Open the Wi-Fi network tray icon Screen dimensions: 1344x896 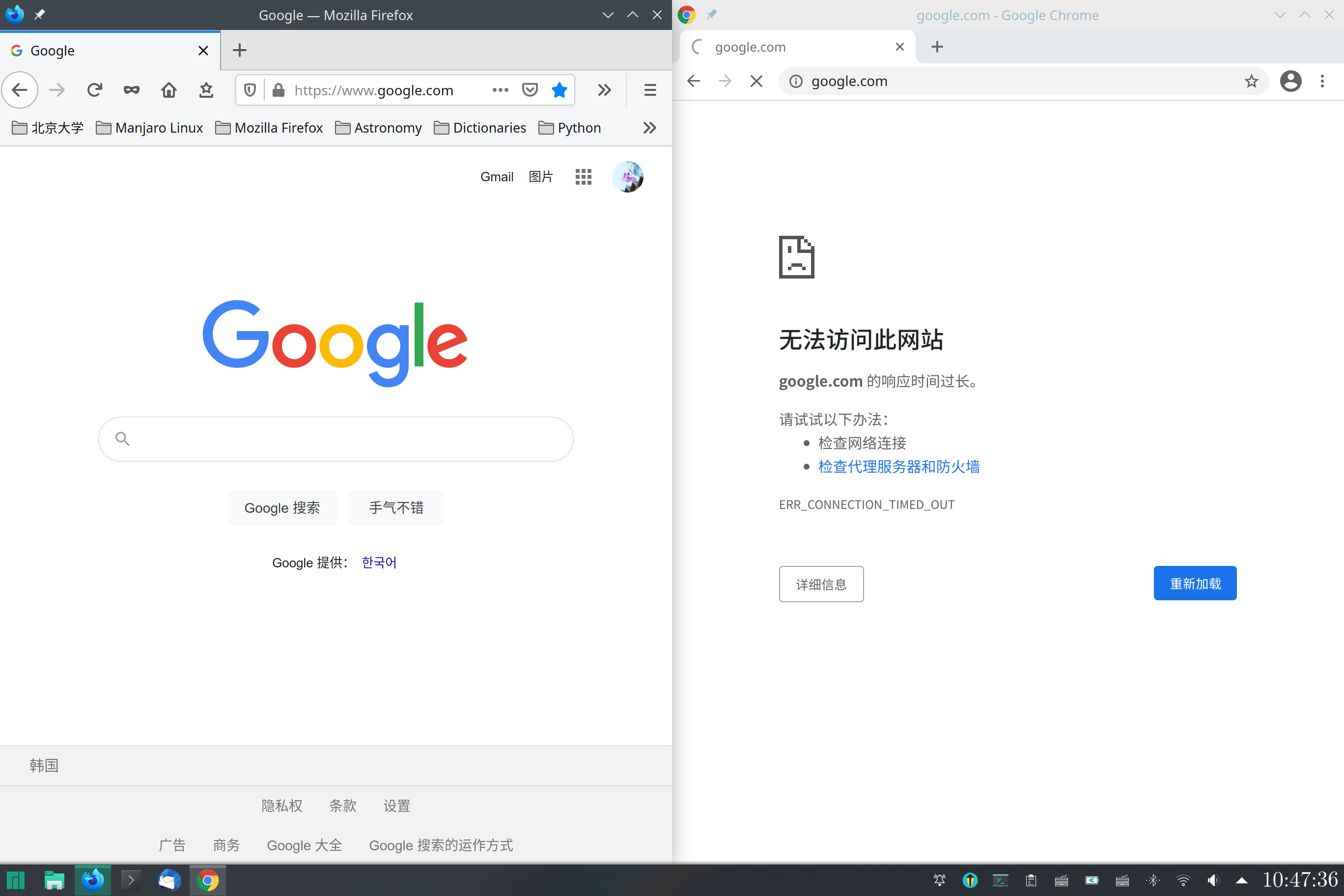coord(1183,880)
